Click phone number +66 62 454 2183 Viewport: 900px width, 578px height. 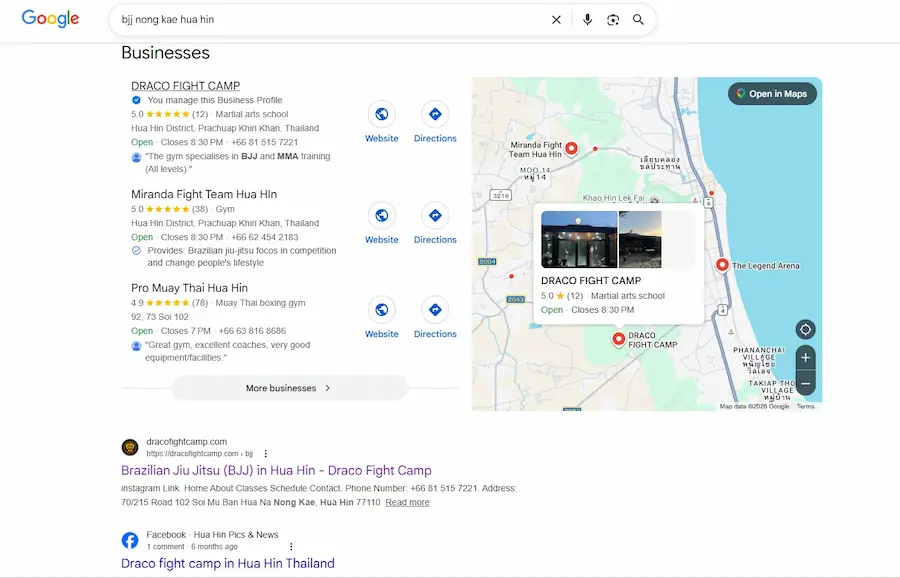(265, 237)
